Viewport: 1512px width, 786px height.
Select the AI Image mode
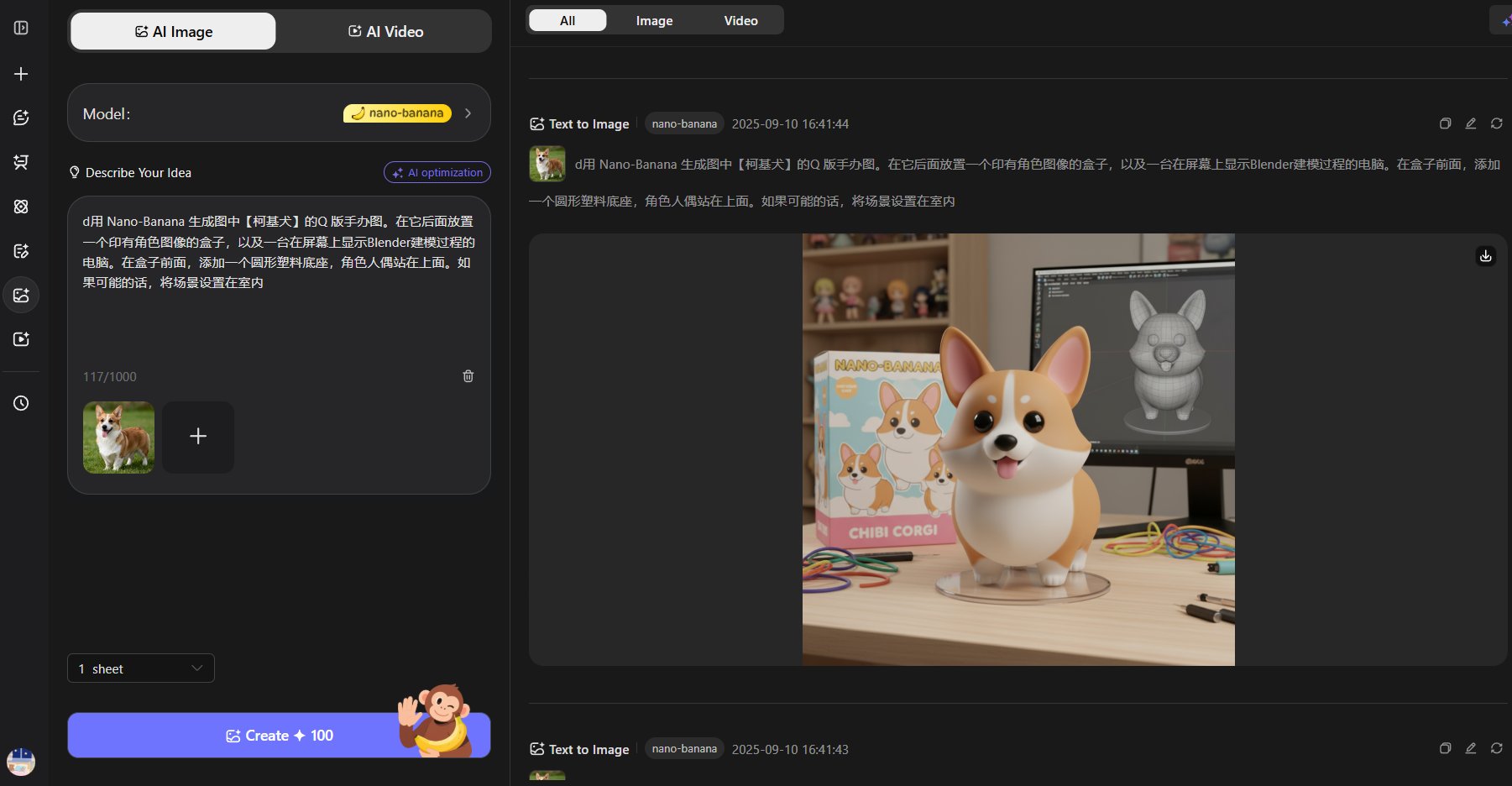[x=173, y=32]
